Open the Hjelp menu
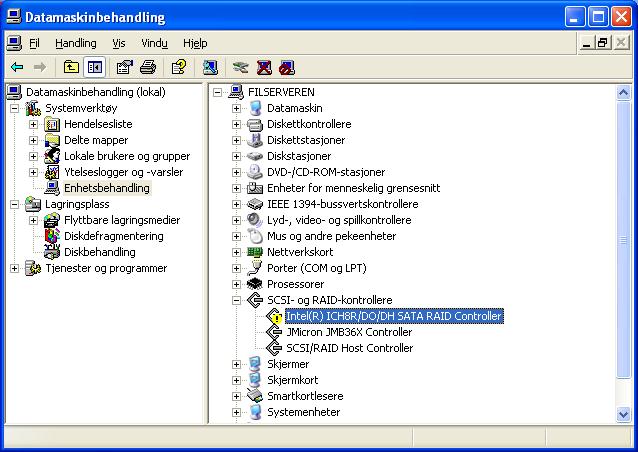The image size is (638, 452). tap(195, 43)
